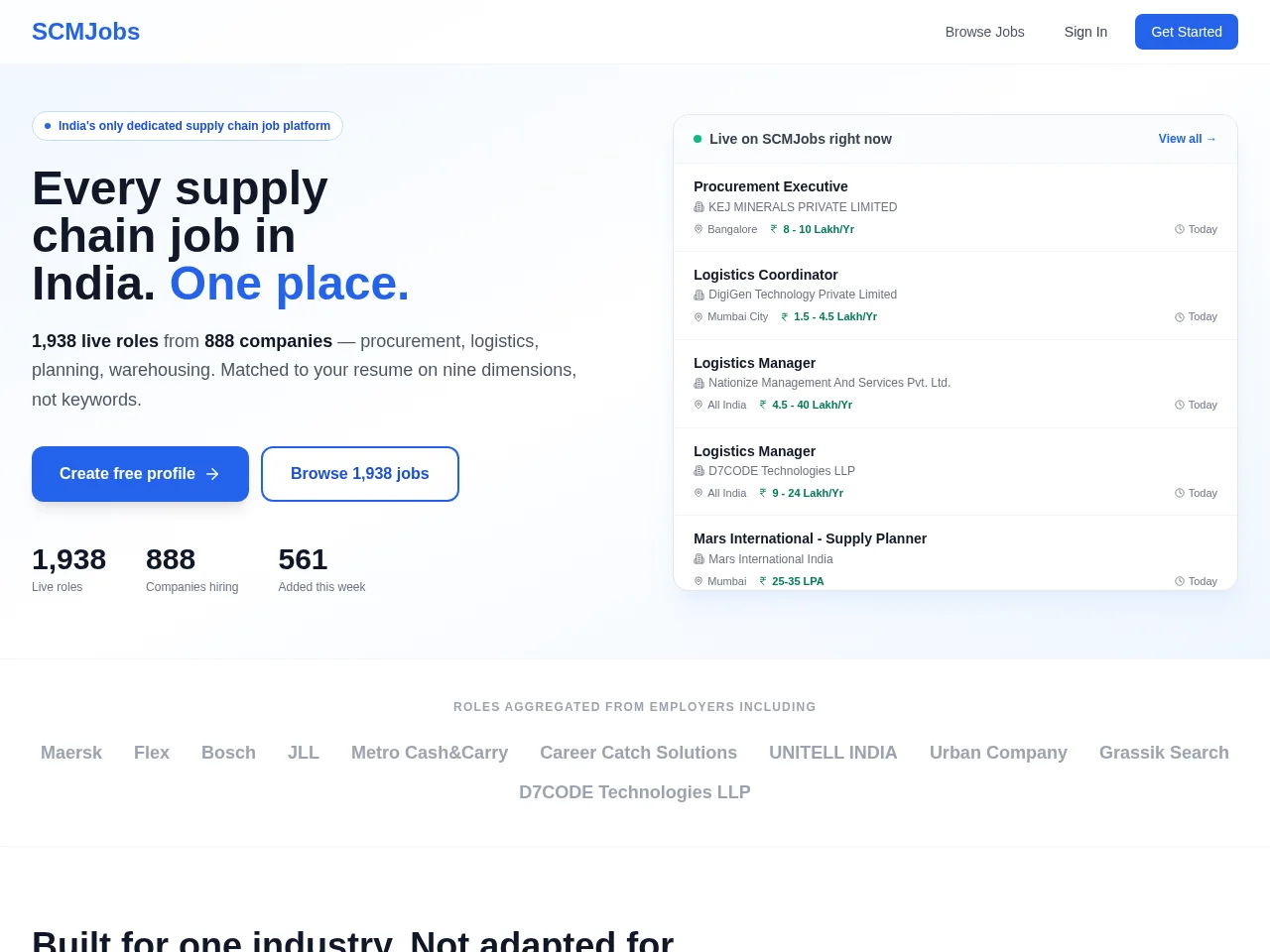Go to Sign In in the navigation
Image resolution: width=1270 pixels, height=952 pixels.
(x=1085, y=32)
